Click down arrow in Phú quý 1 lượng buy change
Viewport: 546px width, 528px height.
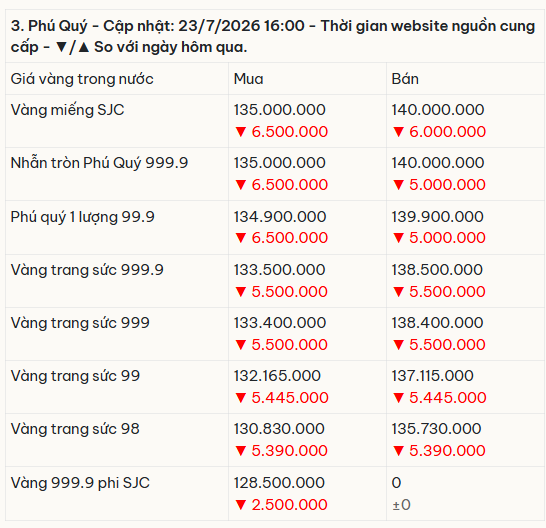[x=241, y=238]
